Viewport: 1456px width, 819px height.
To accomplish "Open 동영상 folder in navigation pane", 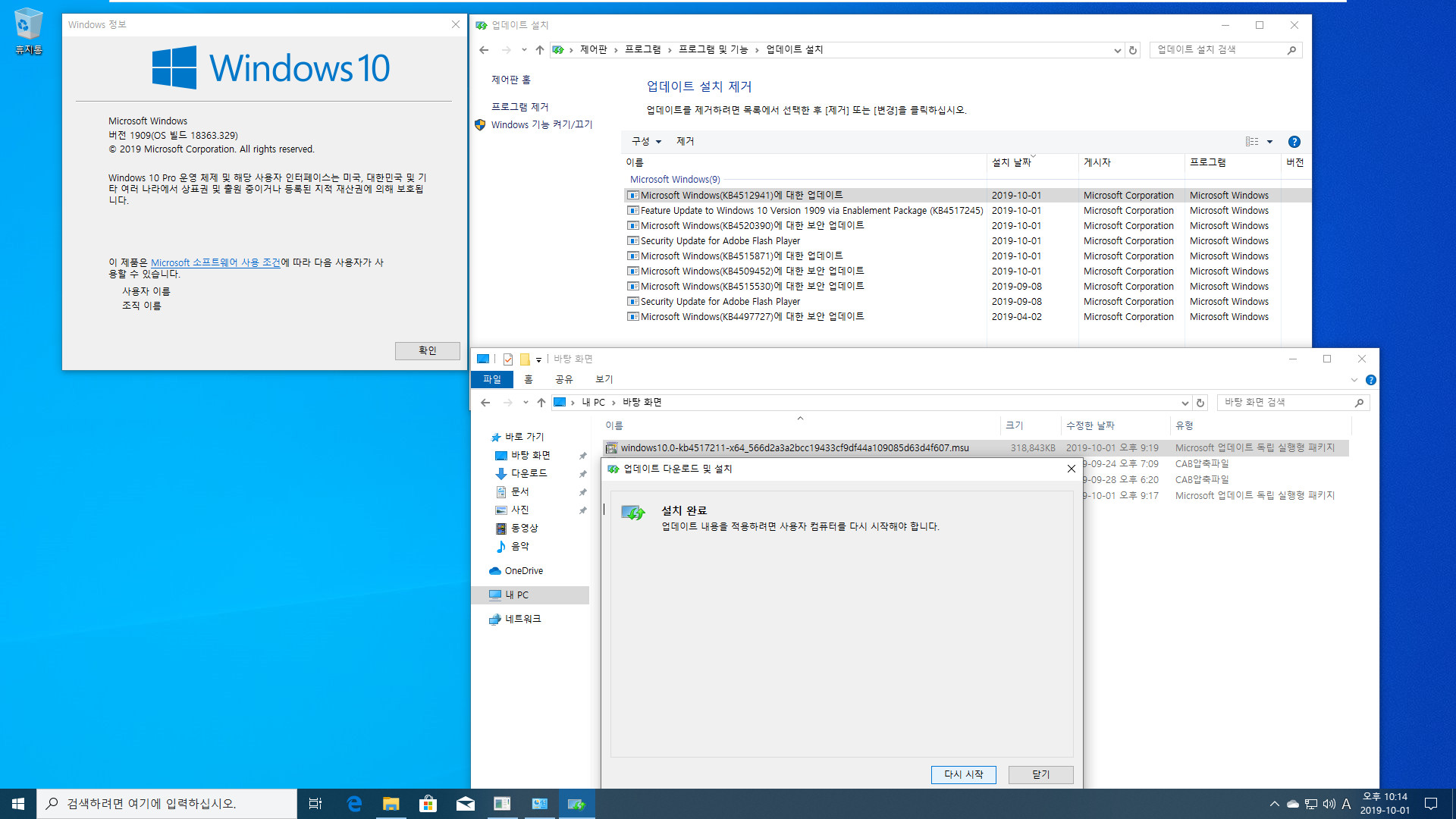I will 523,529.
